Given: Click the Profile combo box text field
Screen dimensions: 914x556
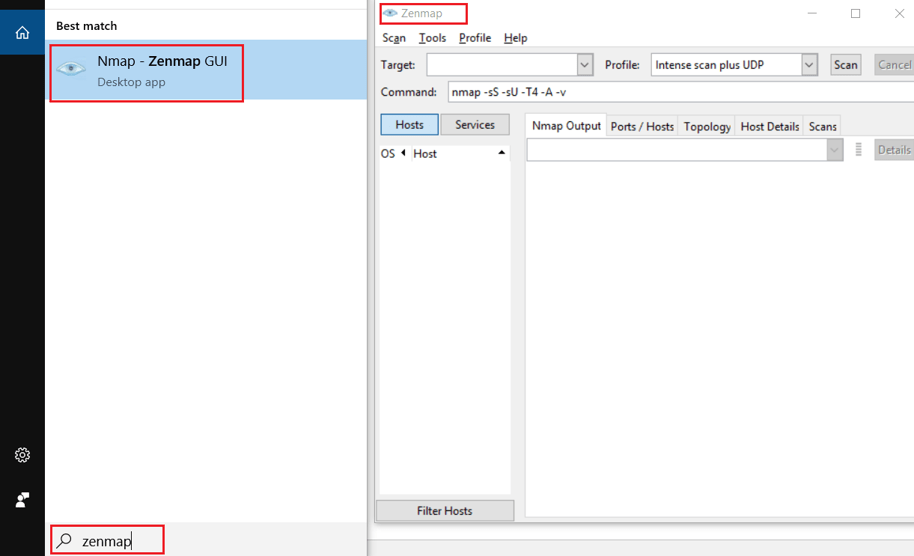Looking at the screenshot, I should click(x=726, y=65).
